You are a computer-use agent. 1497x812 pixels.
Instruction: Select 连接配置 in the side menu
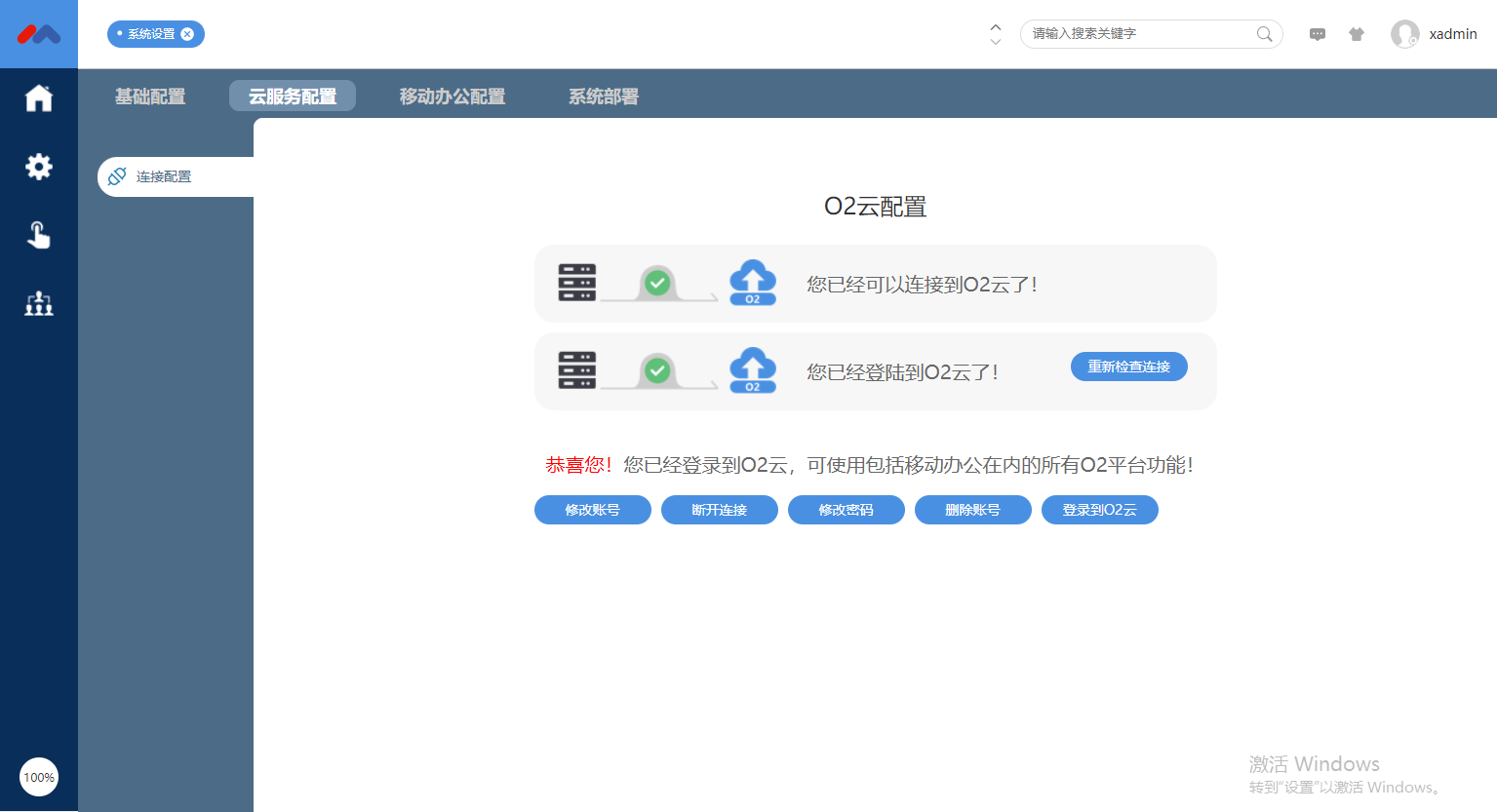click(x=176, y=176)
